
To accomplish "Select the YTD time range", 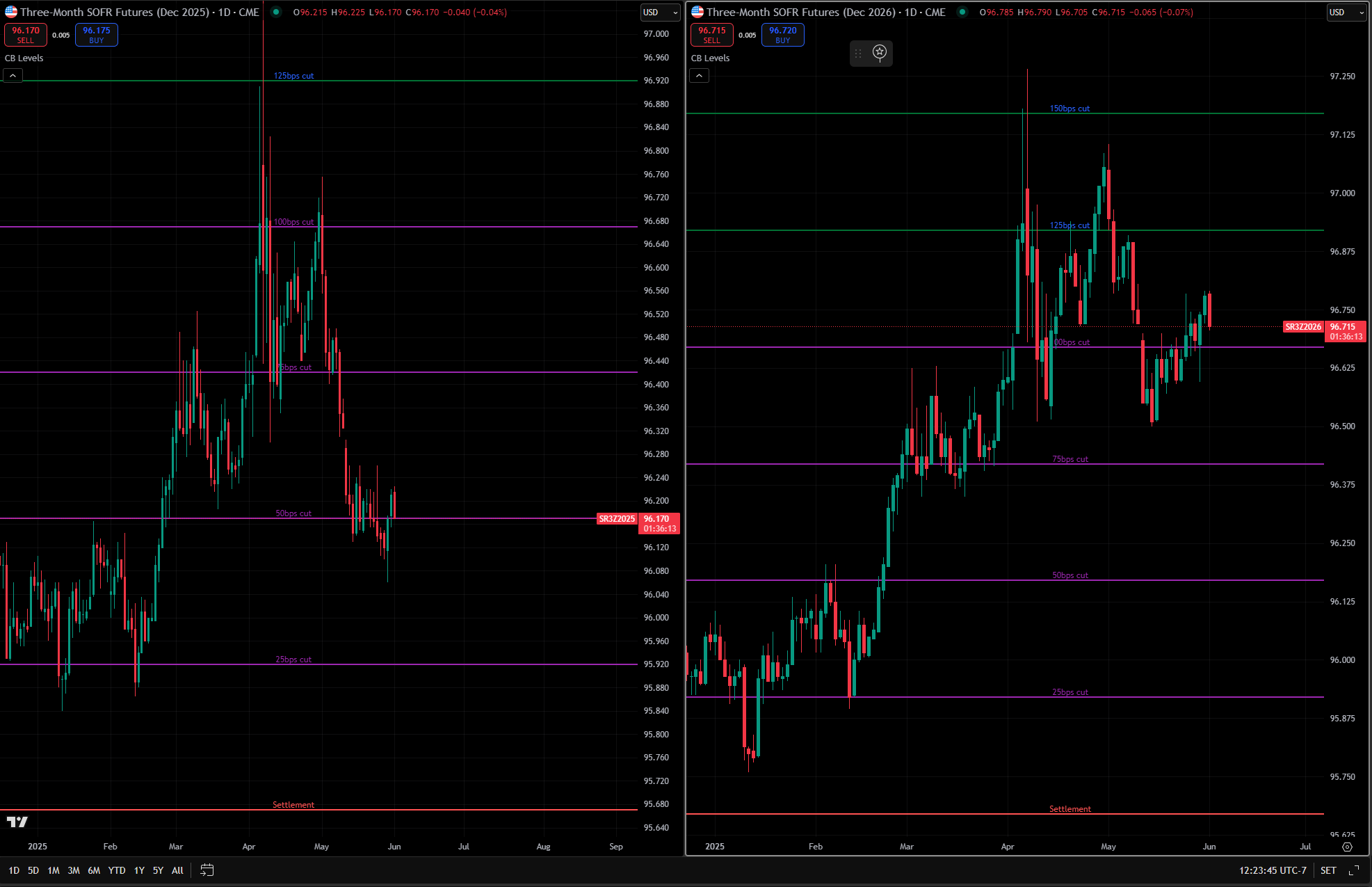I will pyautogui.click(x=117, y=870).
